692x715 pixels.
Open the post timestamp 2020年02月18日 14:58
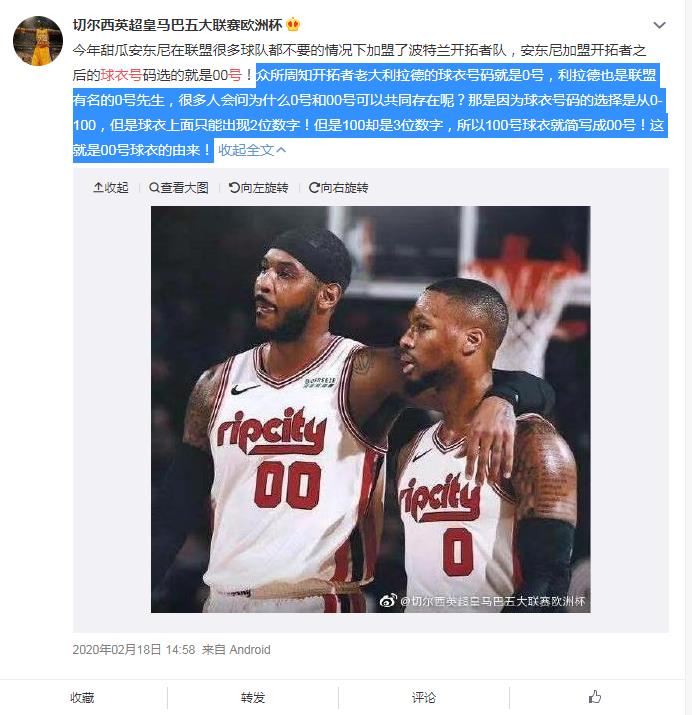point(134,649)
